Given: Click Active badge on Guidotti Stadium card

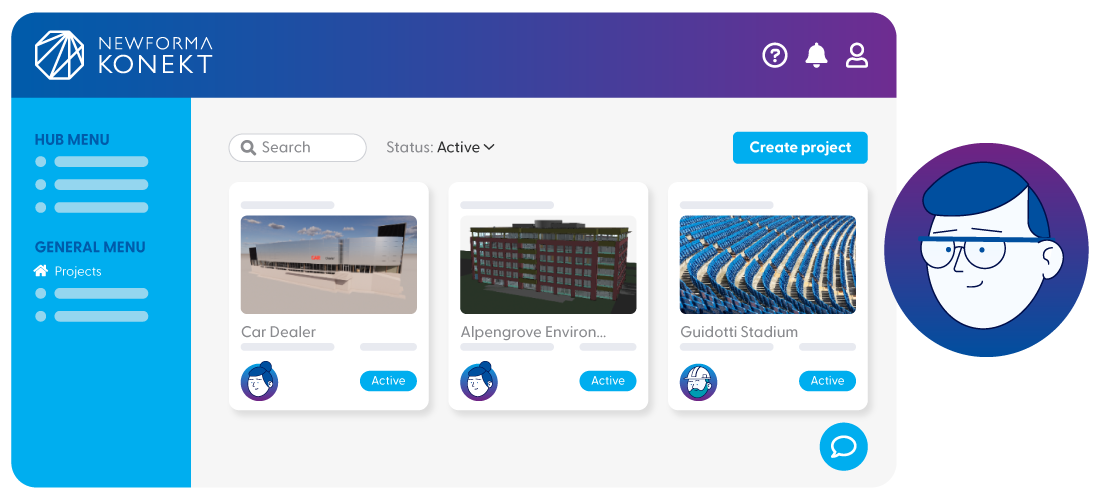Looking at the screenshot, I should click(x=828, y=381).
